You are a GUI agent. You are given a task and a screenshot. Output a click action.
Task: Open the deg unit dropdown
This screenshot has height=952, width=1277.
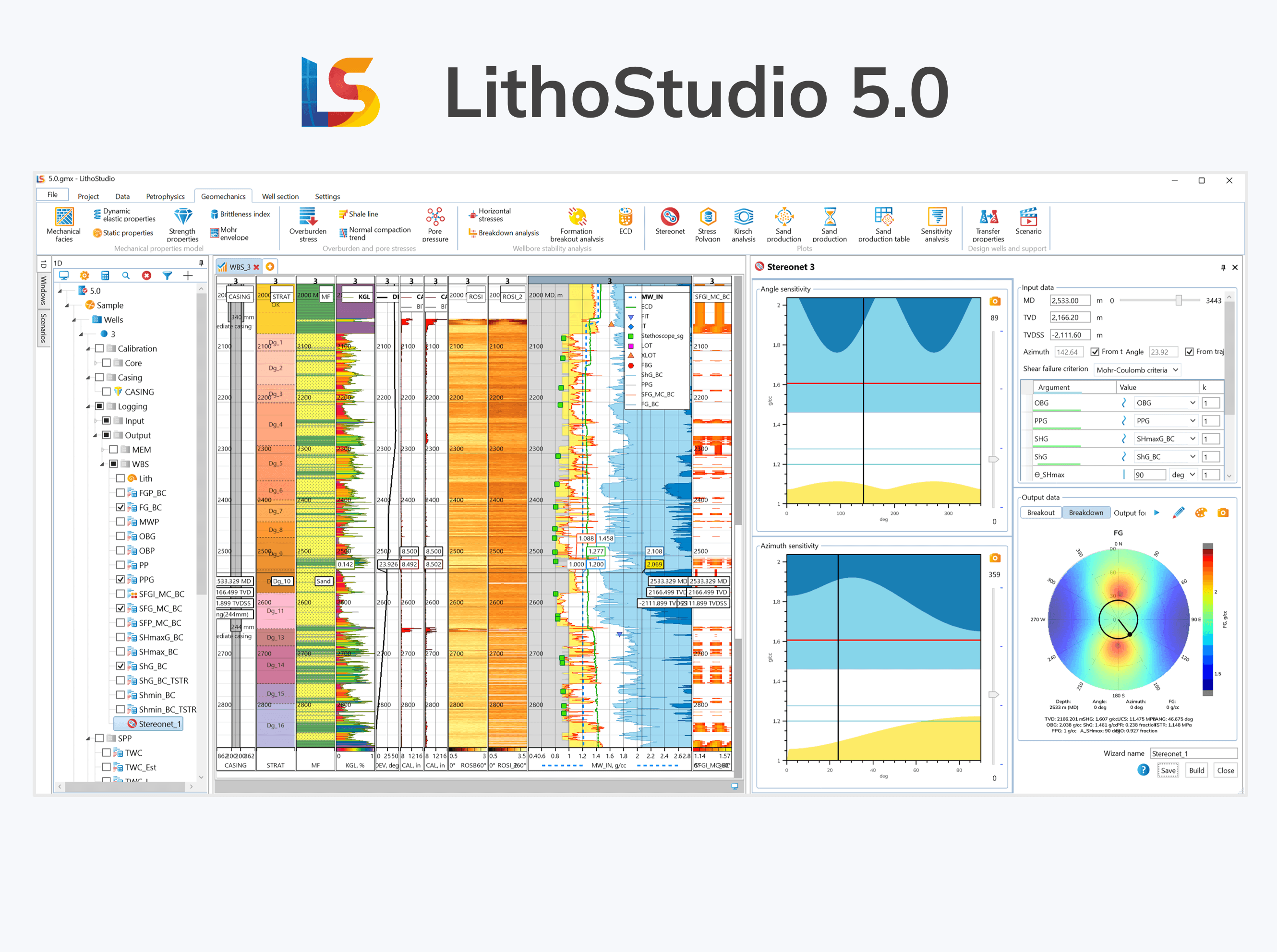(1183, 475)
